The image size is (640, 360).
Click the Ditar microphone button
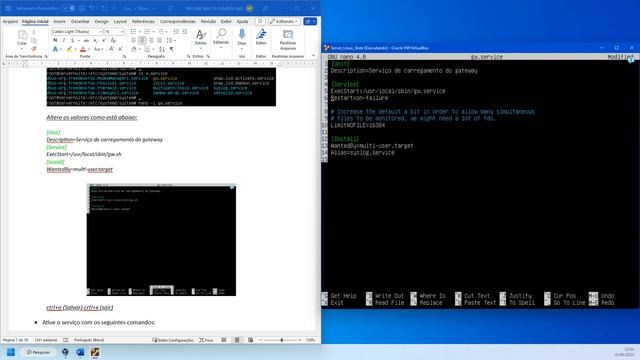[x=242, y=38]
